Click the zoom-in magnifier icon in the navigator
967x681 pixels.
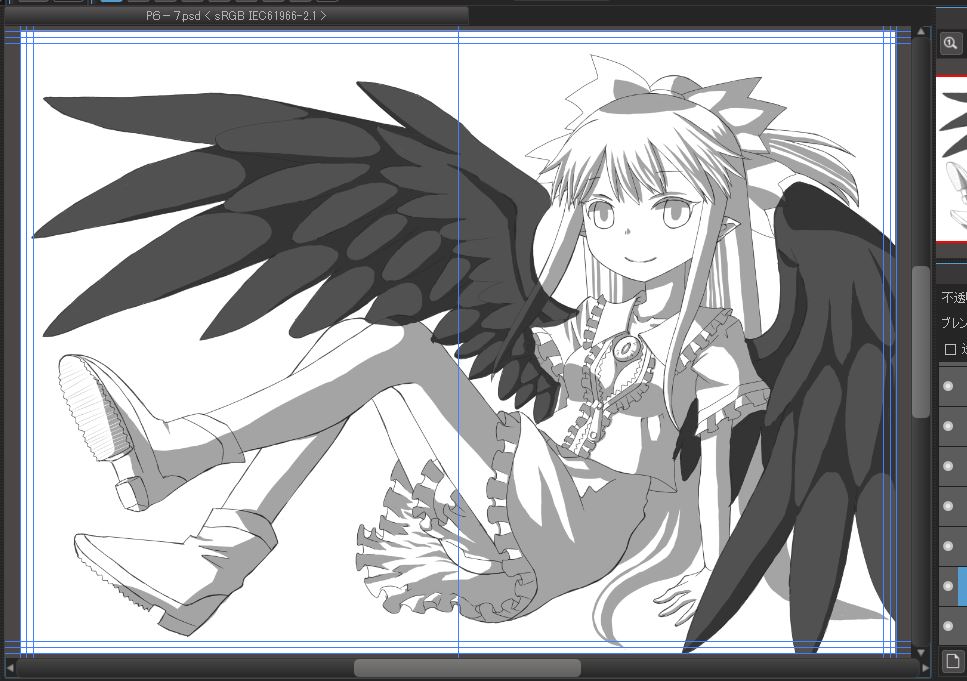pos(950,43)
